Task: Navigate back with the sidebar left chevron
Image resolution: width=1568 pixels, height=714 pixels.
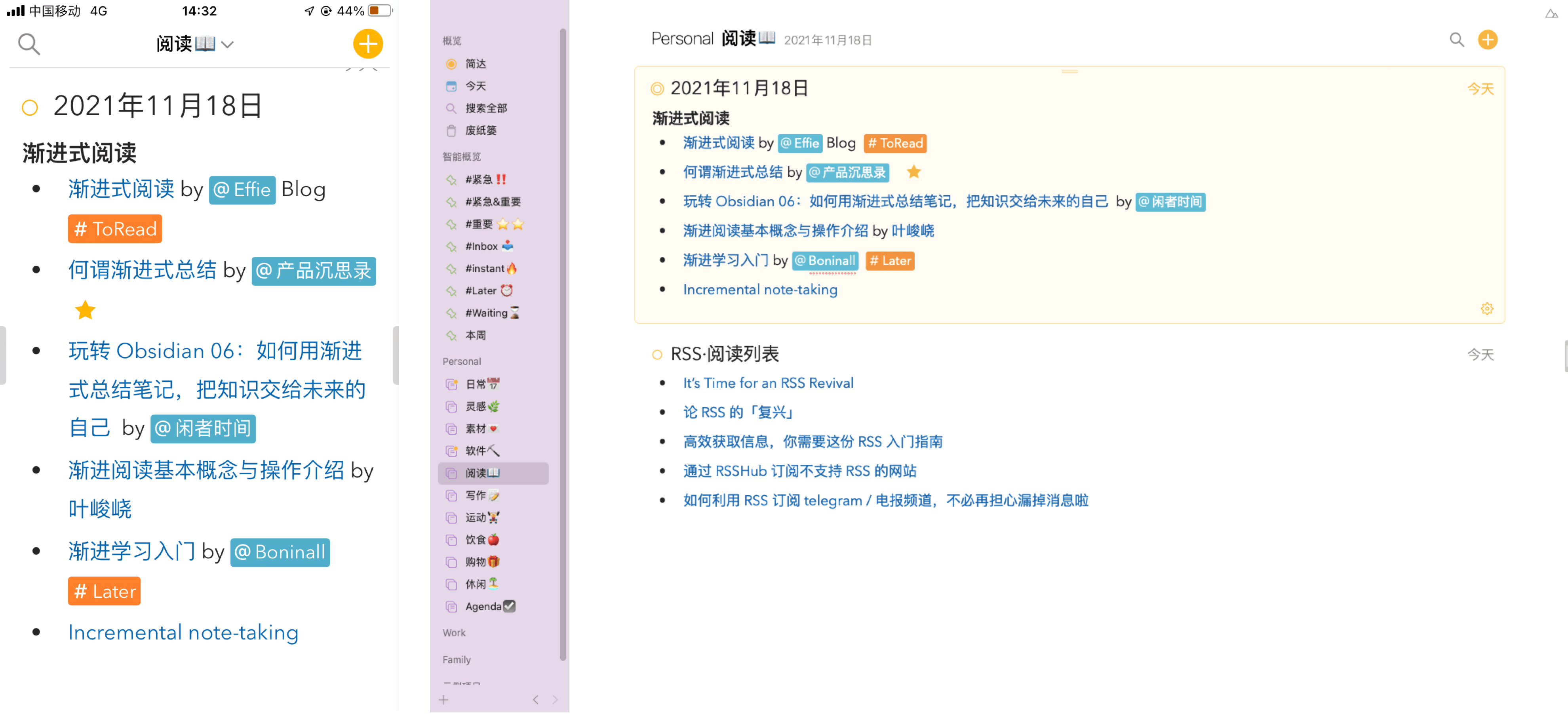Action: pos(535,700)
